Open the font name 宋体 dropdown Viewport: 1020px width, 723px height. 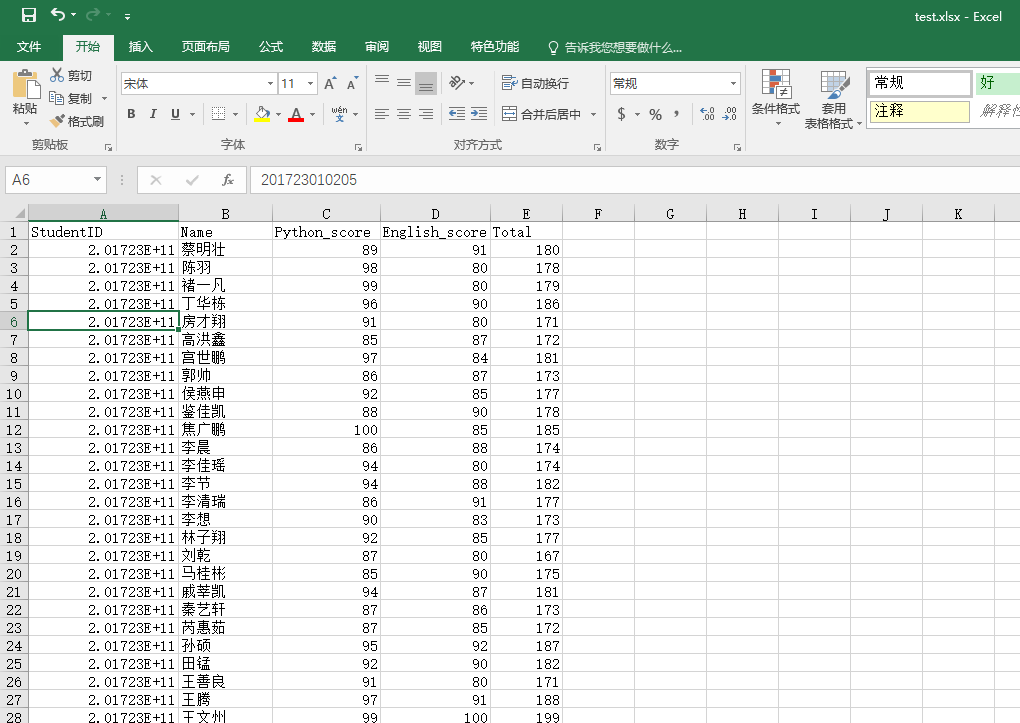pos(270,83)
